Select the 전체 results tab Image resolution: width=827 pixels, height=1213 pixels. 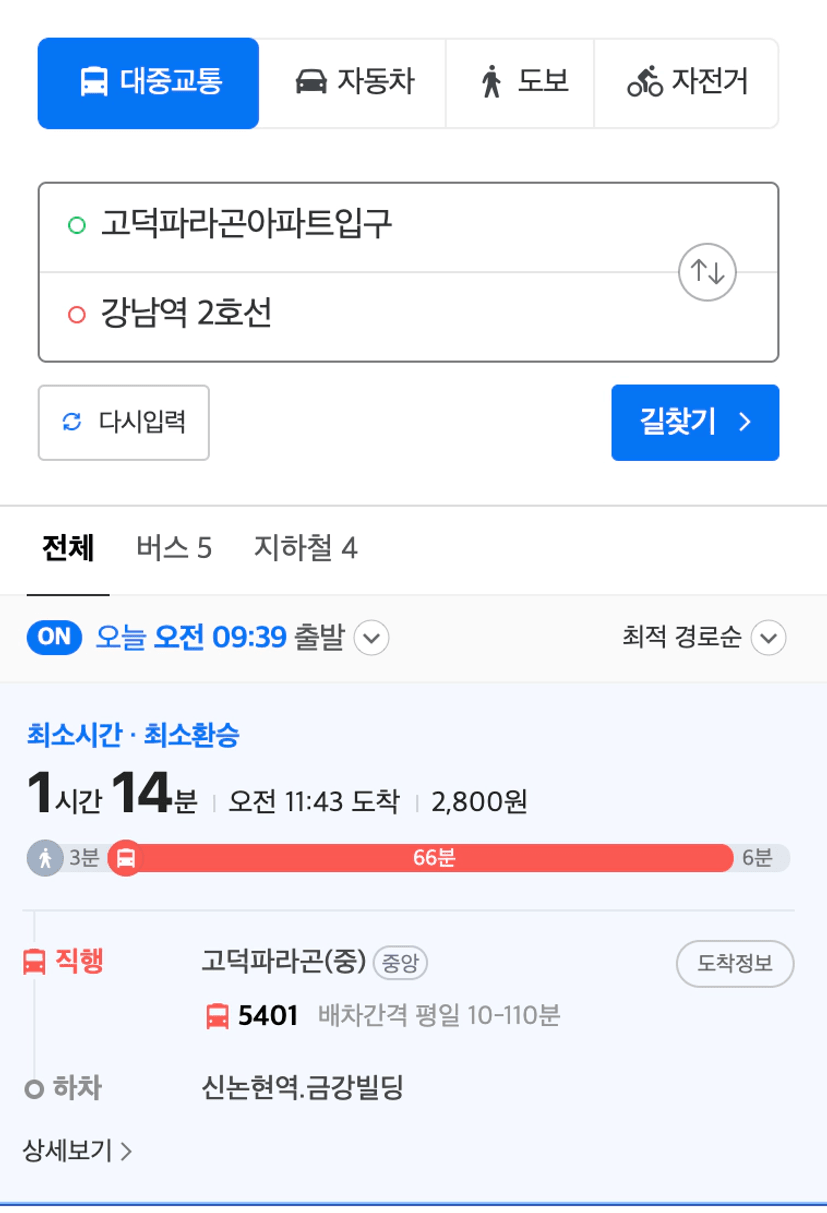[x=68, y=548]
